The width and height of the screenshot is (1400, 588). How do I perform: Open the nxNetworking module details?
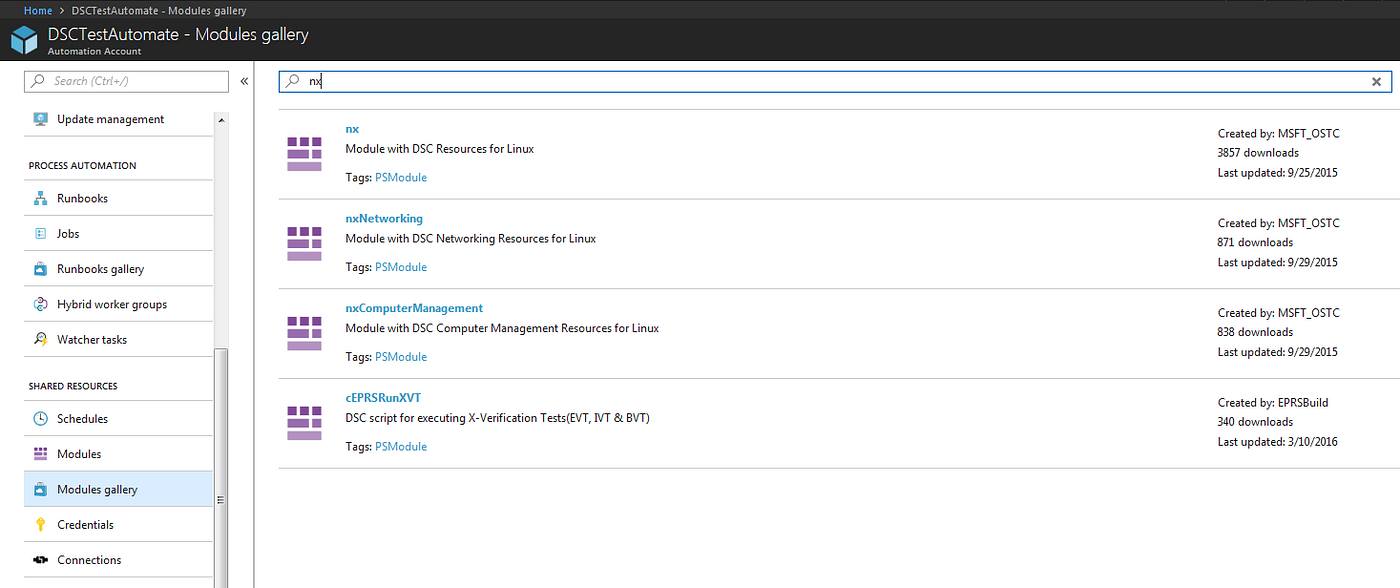click(x=384, y=218)
